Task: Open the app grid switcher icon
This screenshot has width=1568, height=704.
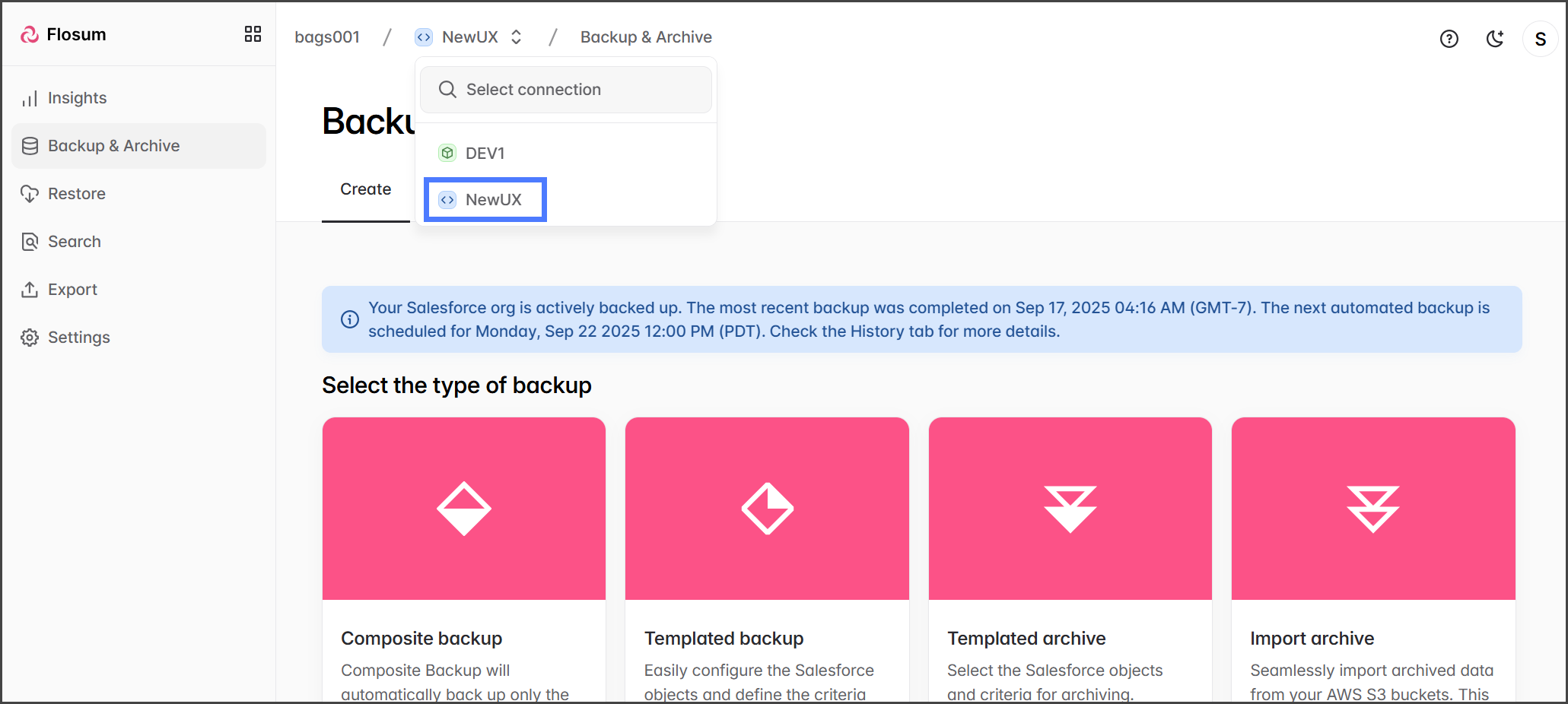Action: 253,34
